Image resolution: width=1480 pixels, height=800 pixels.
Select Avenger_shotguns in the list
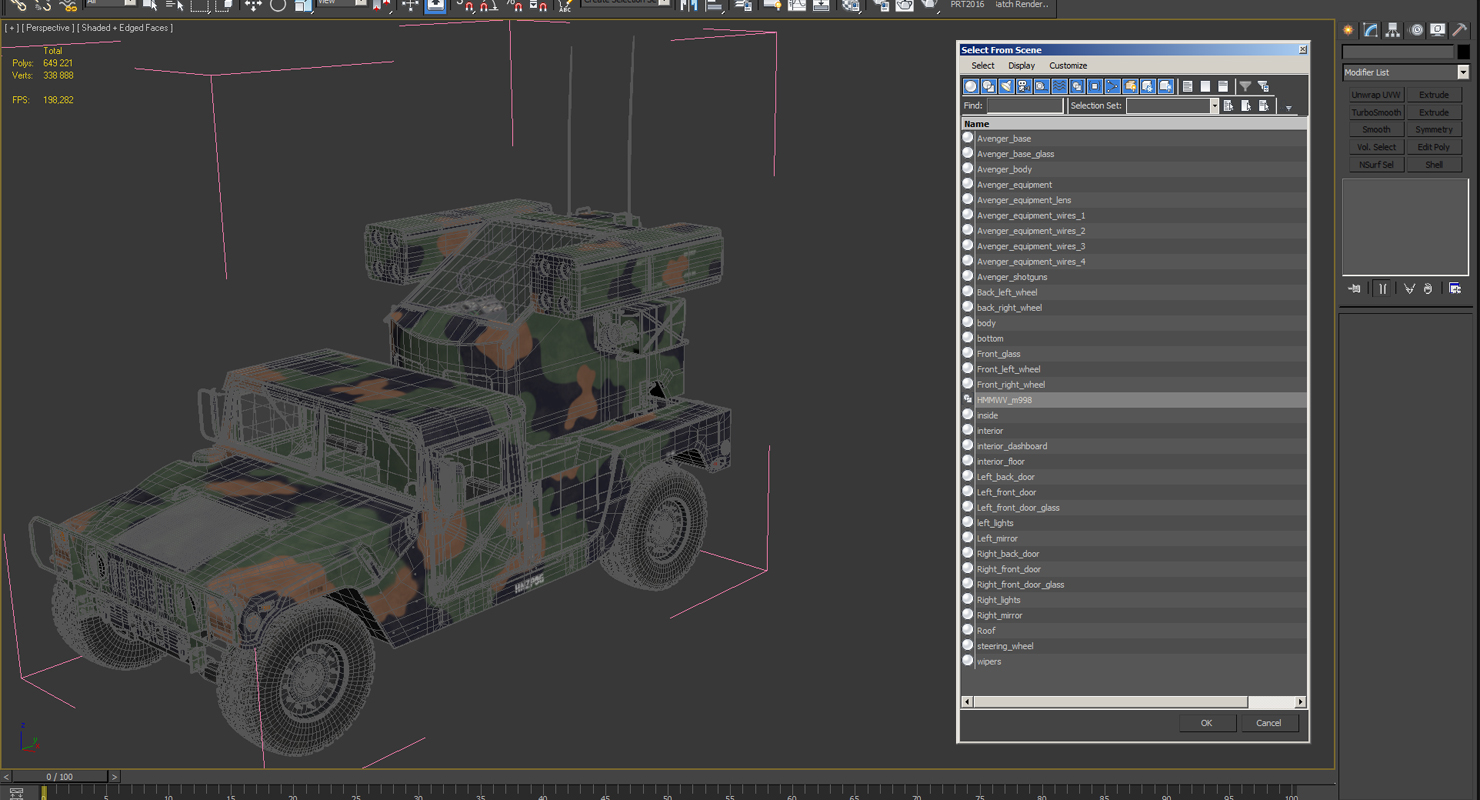(1134, 277)
